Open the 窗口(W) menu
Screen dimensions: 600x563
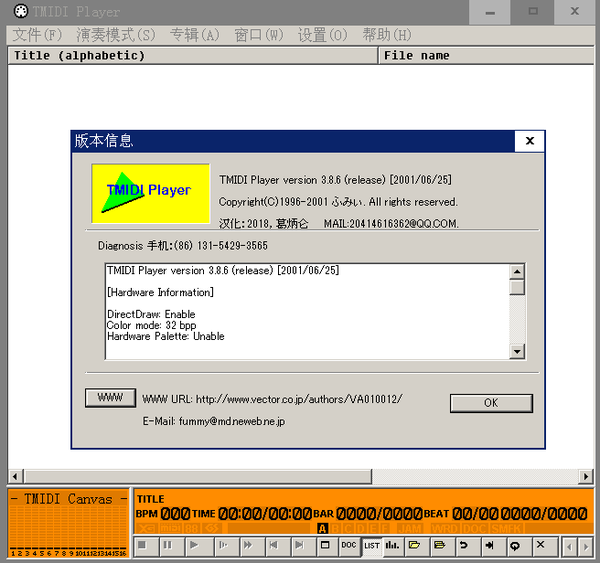pyautogui.click(x=259, y=35)
